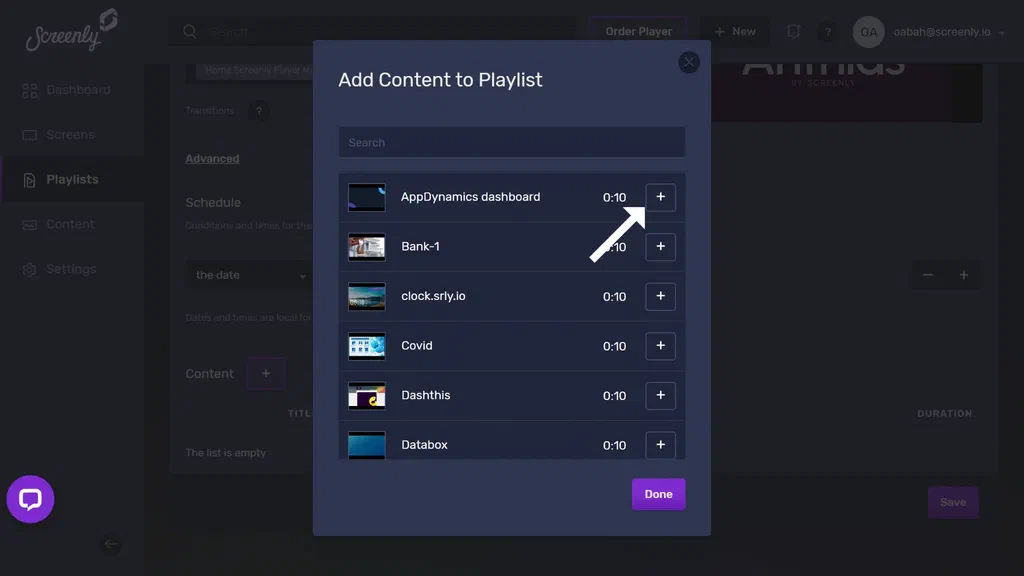Screen dimensions: 1024x576
Task: Select the Covid thumbnail
Action: coord(366,346)
